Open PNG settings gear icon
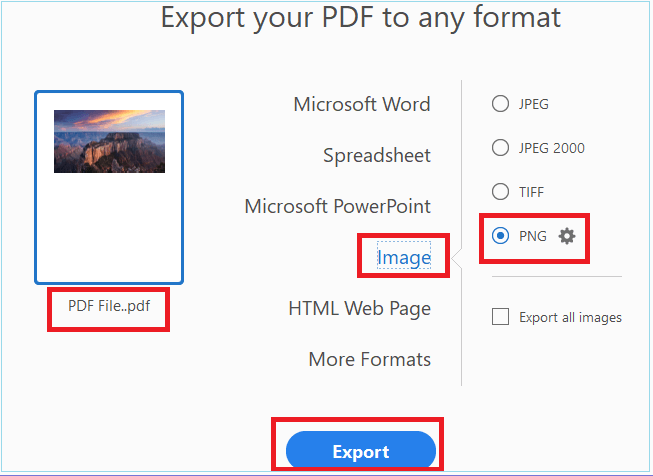This screenshot has height=476, width=653. [567, 236]
